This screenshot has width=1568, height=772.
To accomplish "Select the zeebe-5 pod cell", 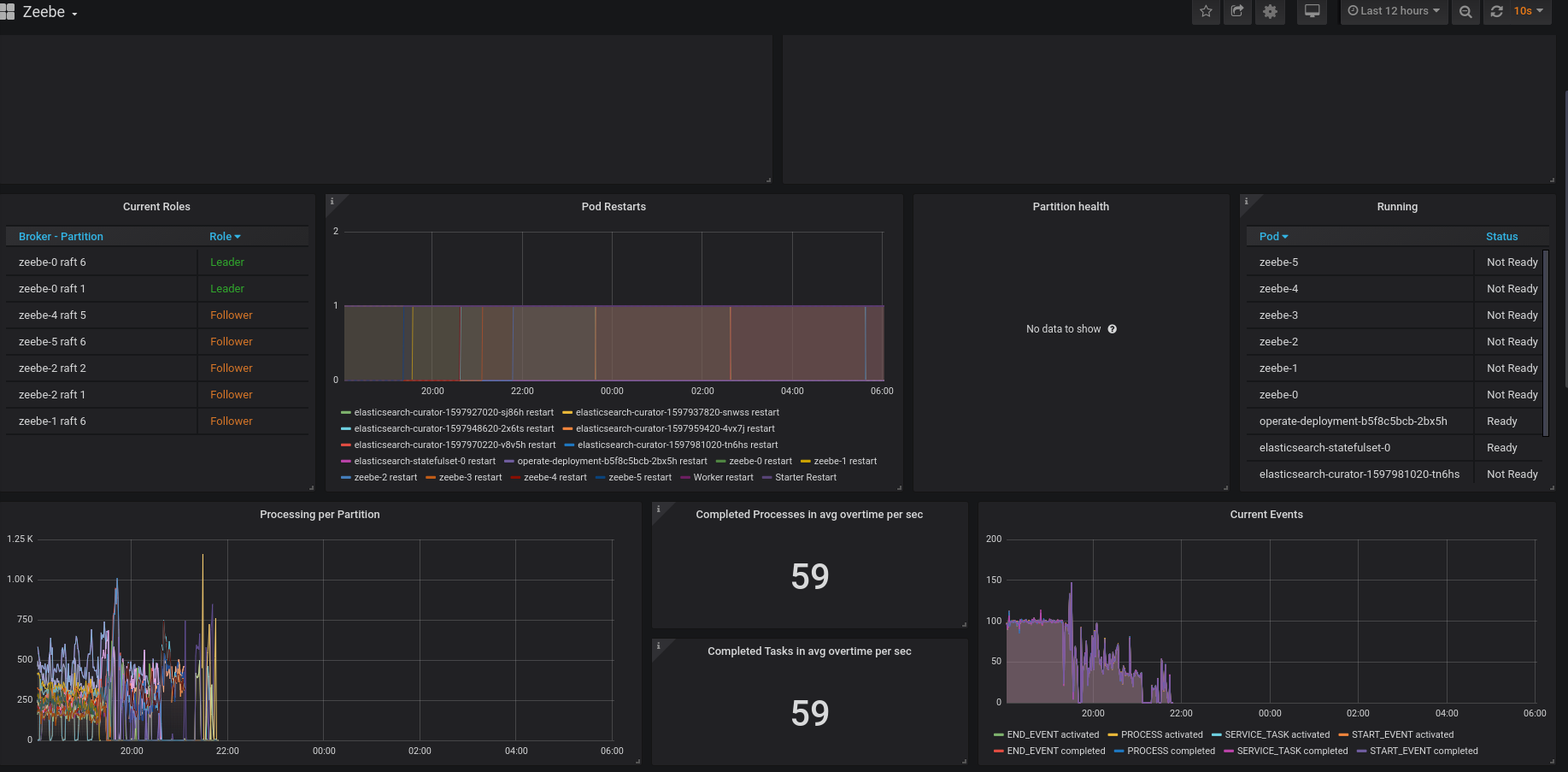I will click(x=1360, y=262).
